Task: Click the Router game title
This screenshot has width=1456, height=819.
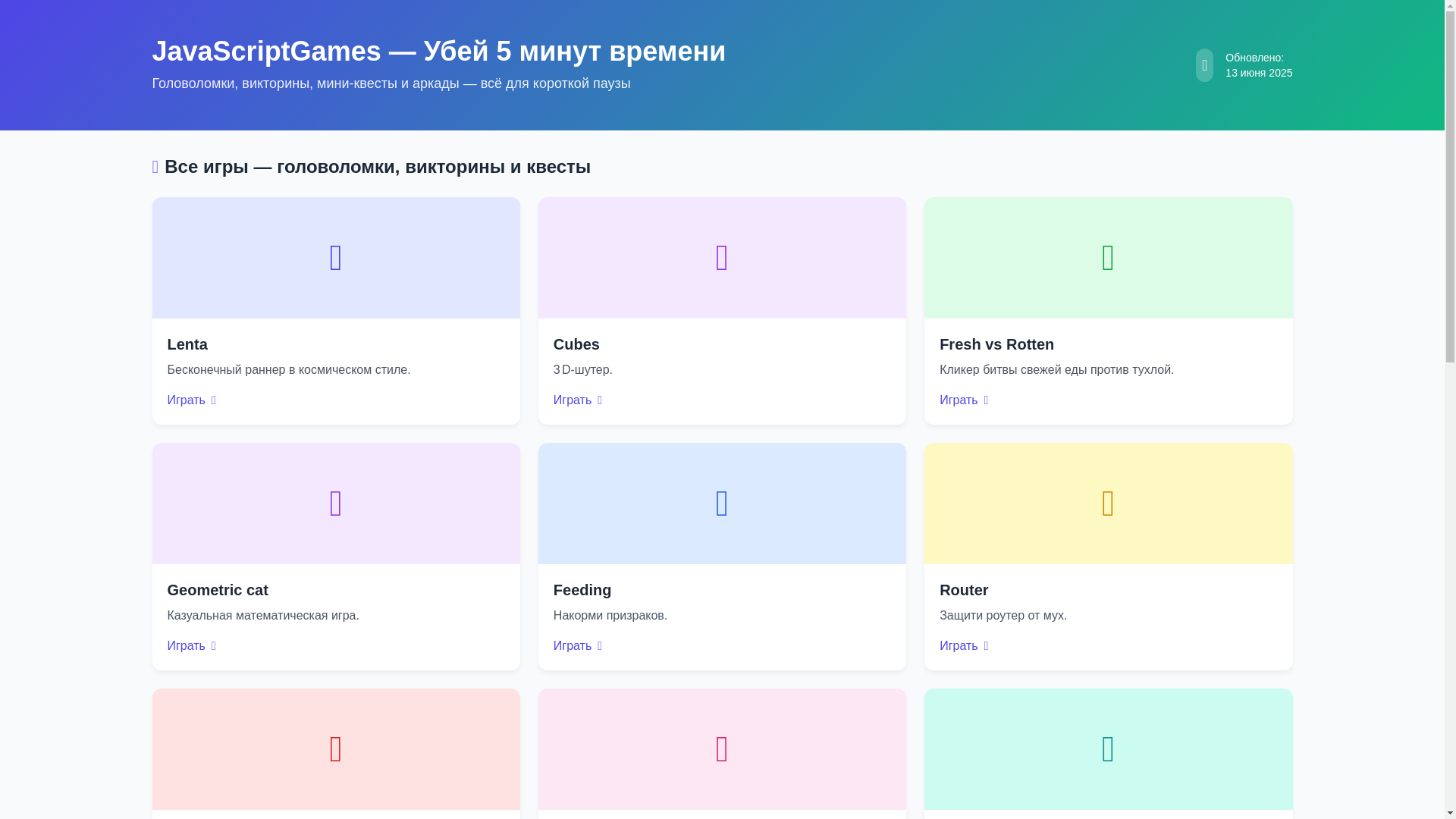Action: click(964, 590)
